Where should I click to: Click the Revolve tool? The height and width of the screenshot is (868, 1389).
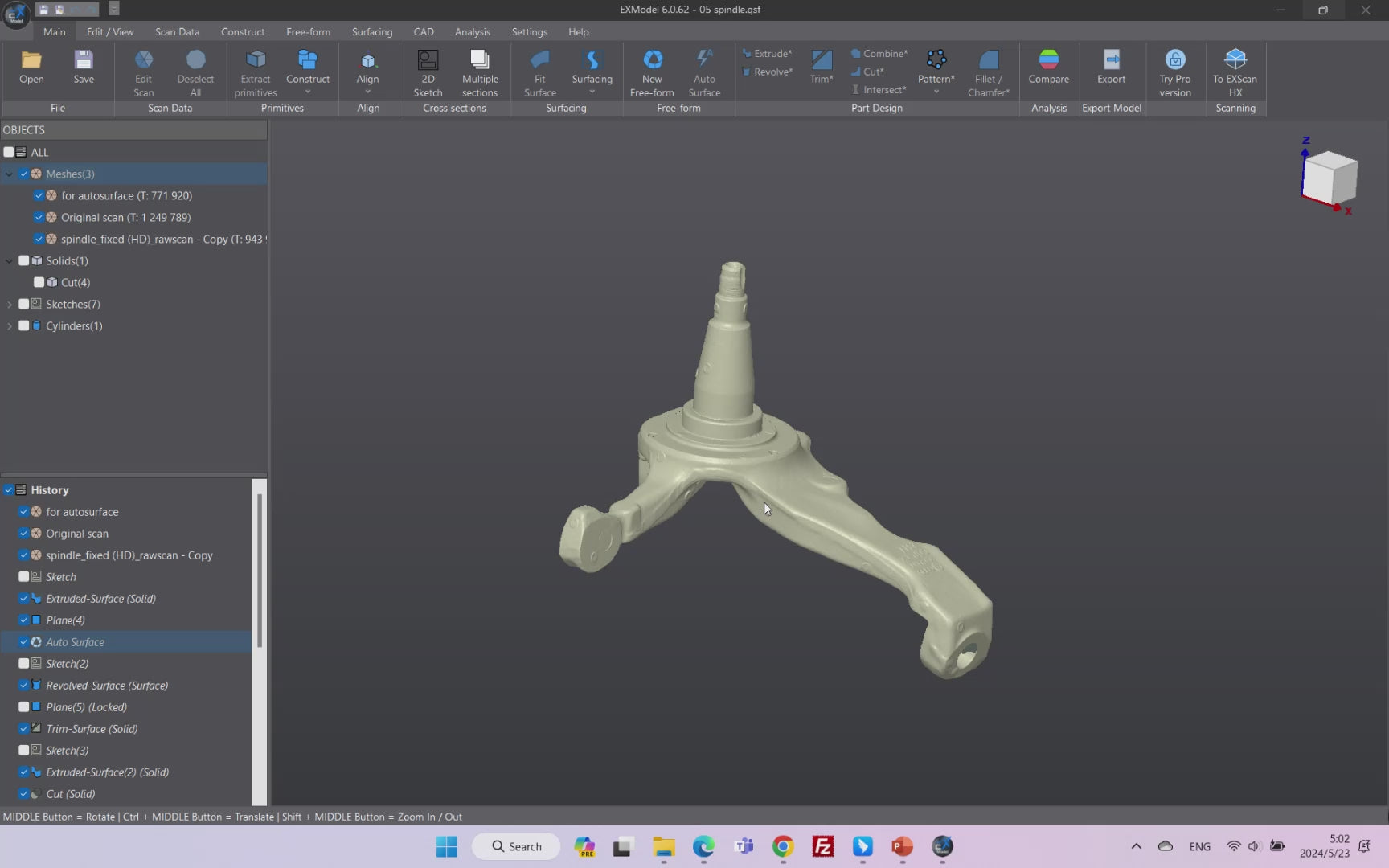[x=767, y=72]
